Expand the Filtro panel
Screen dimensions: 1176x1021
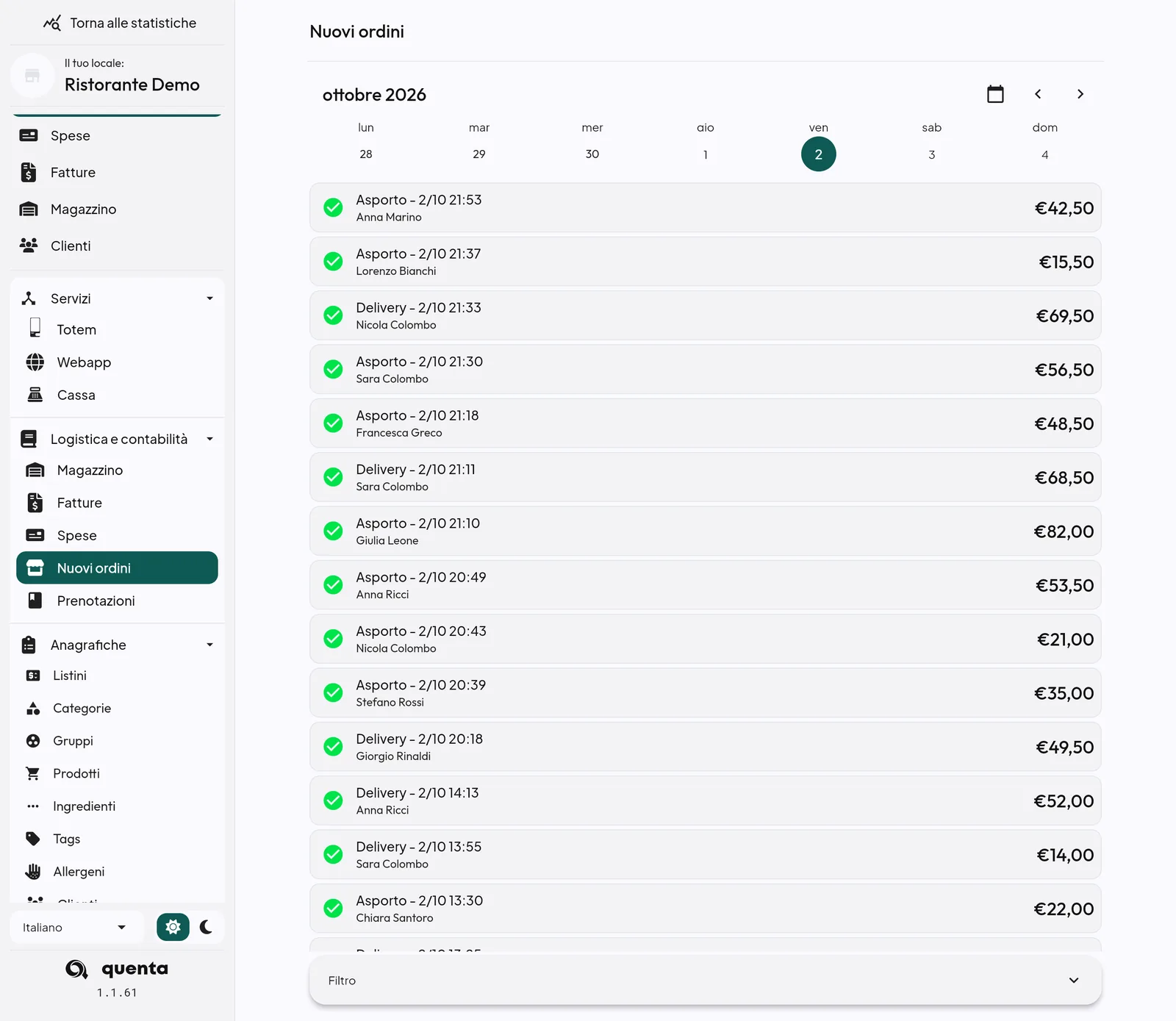[x=705, y=980]
